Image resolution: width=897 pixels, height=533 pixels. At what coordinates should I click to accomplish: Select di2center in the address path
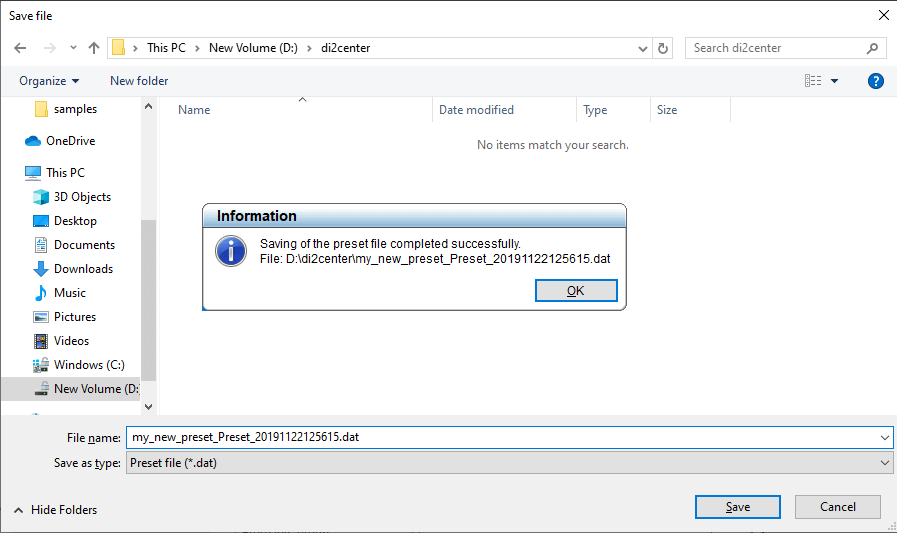coord(346,48)
